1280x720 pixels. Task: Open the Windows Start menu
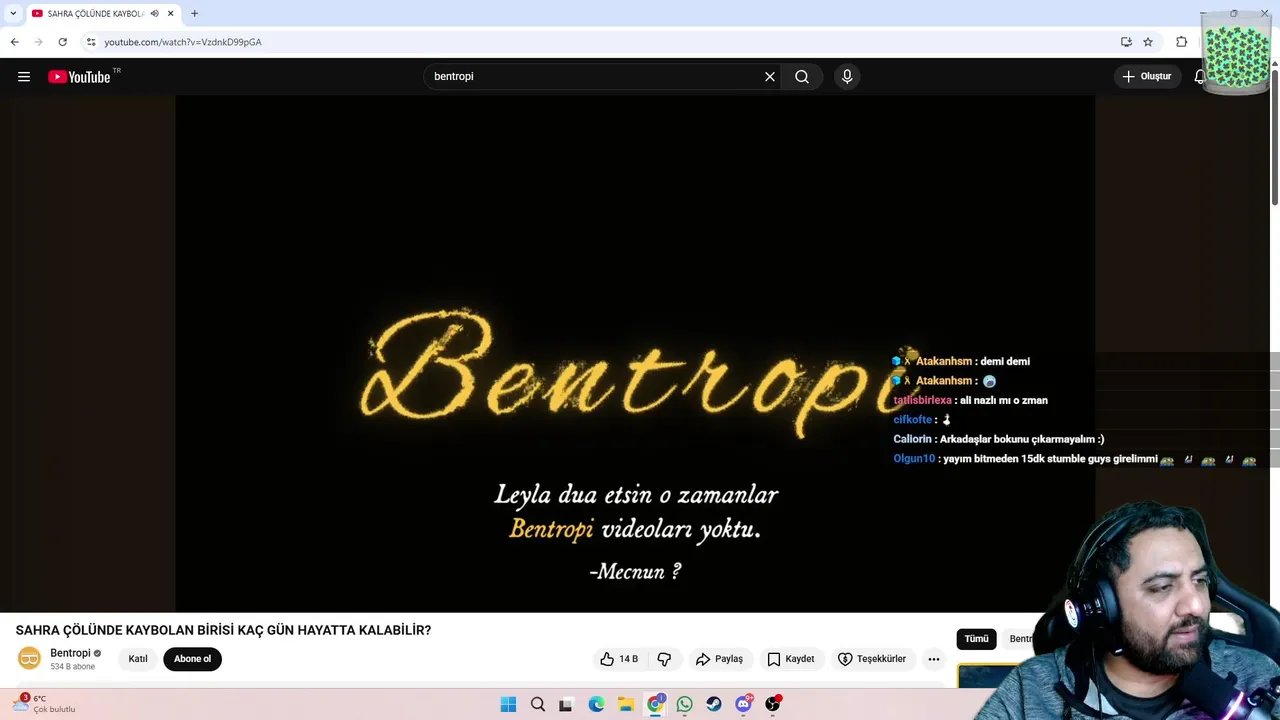coord(508,704)
